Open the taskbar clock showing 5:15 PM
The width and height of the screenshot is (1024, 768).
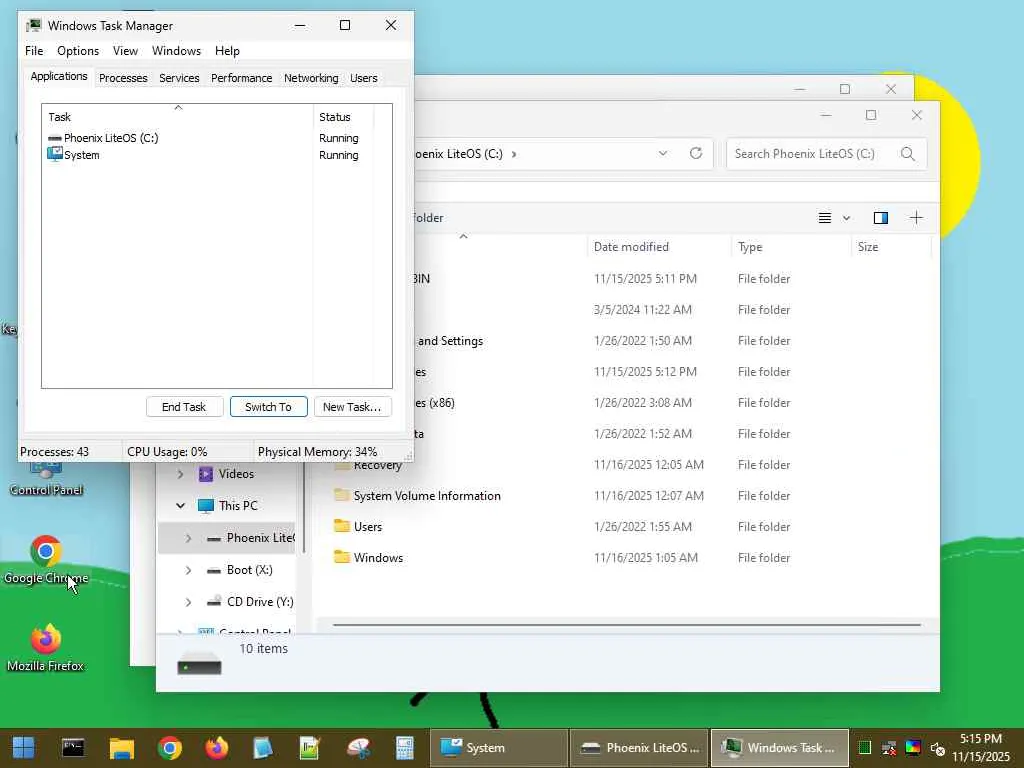(x=981, y=748)
